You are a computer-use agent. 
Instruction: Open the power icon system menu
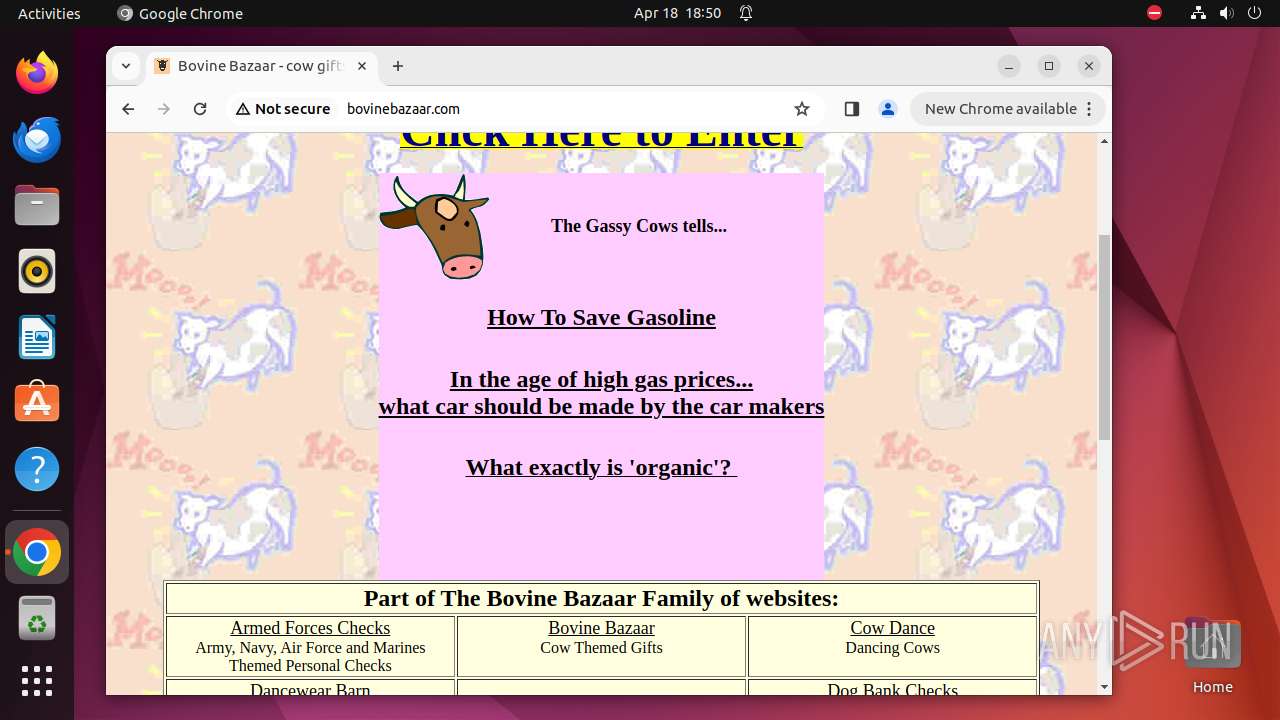point(1255,13)
